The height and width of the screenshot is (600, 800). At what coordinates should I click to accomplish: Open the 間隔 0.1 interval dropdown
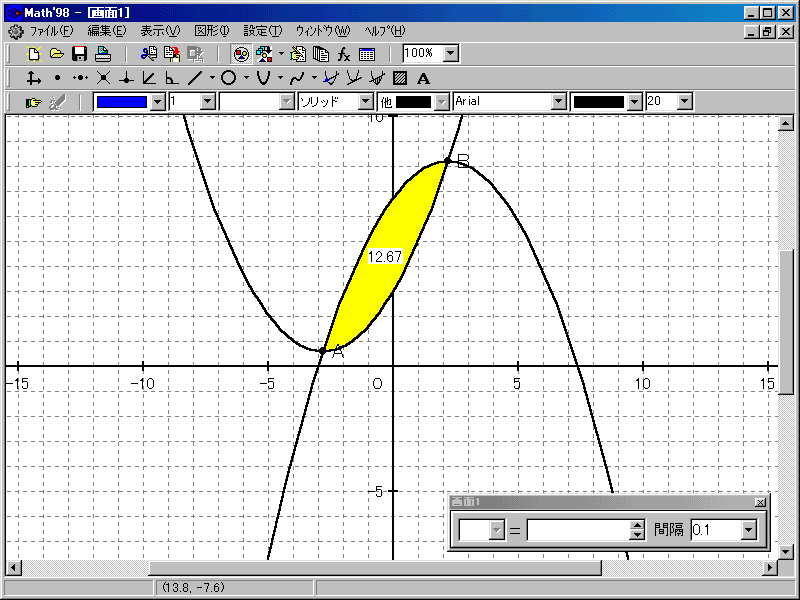point(749,530)
